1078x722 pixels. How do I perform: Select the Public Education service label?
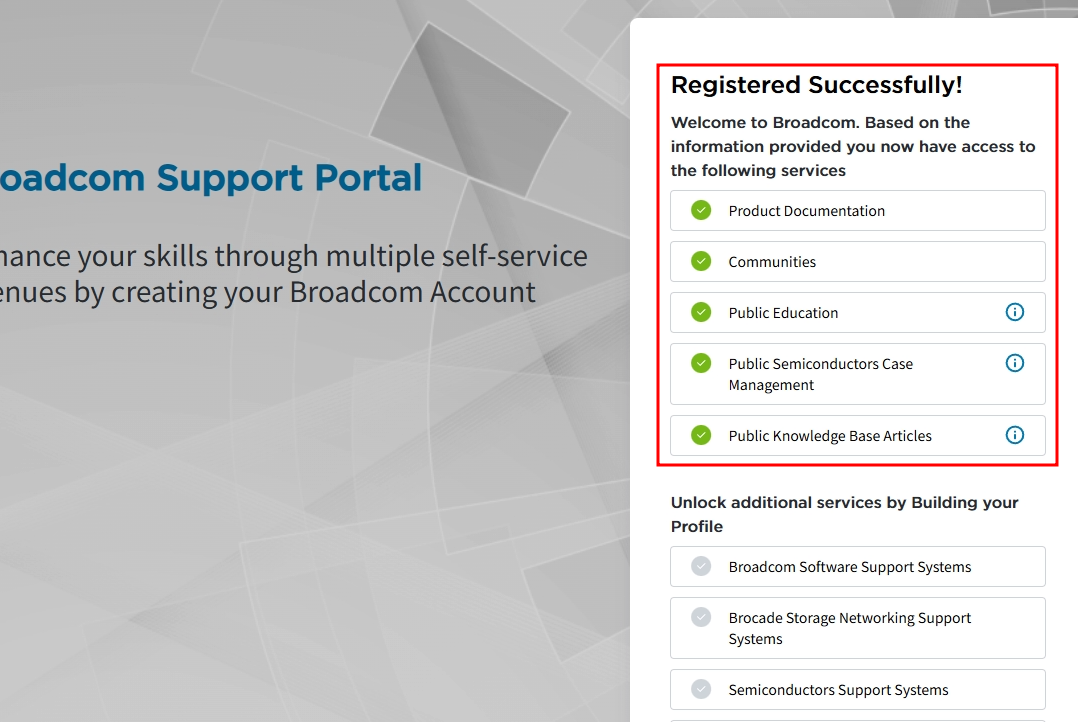(x=783, y=313)
